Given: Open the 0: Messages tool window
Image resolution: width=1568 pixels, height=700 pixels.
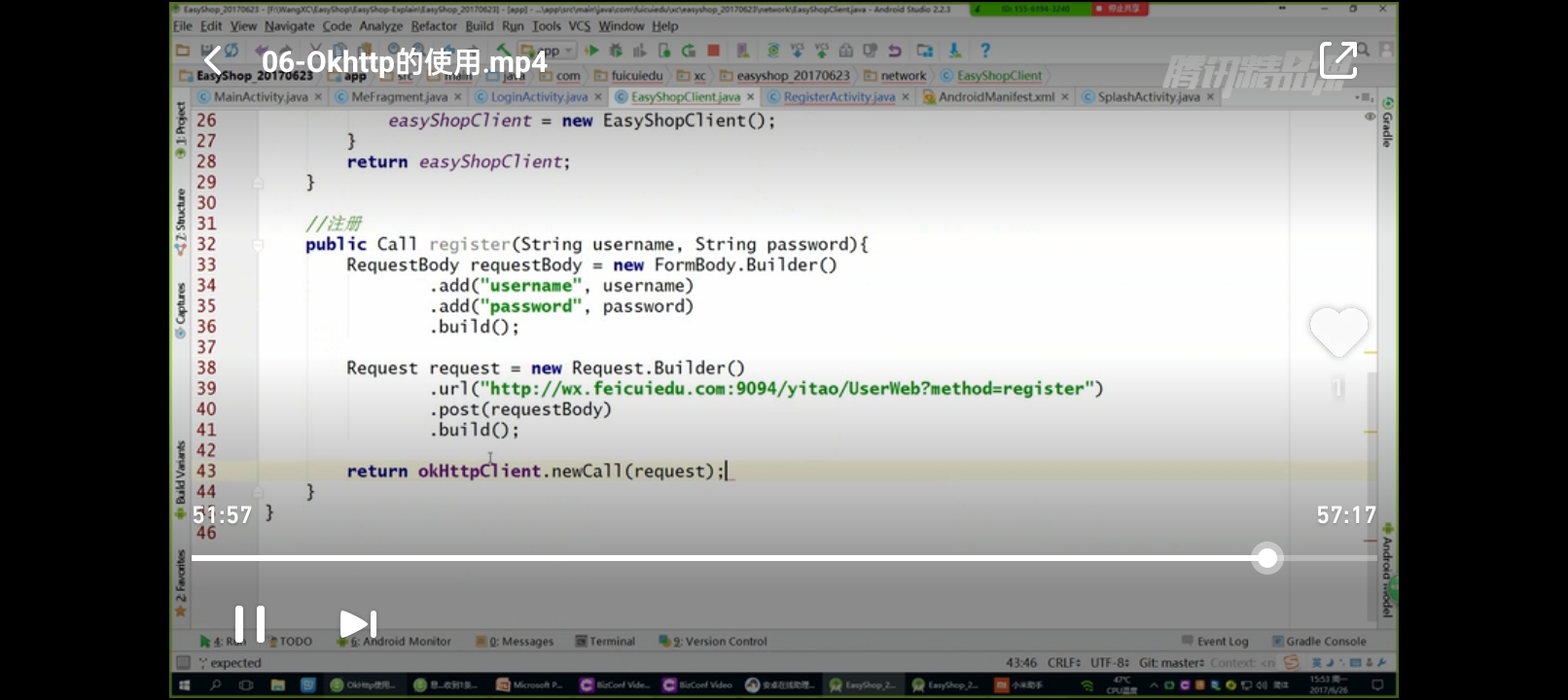Looking at the screenshot, I should [515, 642].
